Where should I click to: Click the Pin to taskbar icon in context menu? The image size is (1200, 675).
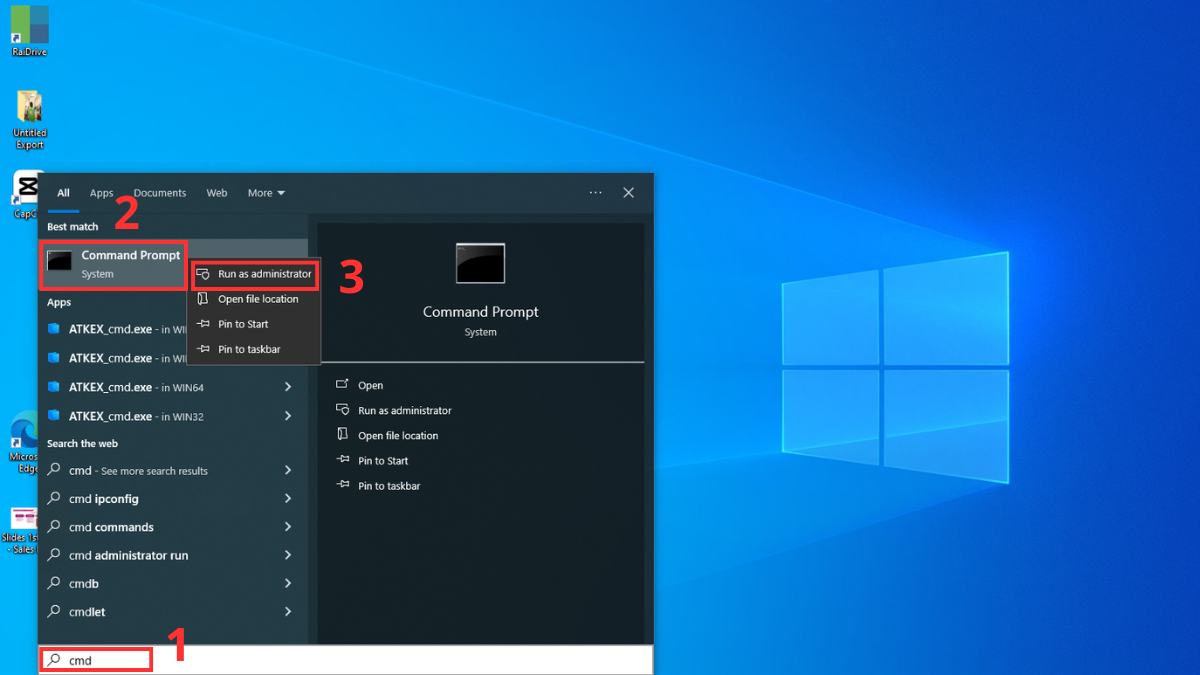(x=203, y=349)
